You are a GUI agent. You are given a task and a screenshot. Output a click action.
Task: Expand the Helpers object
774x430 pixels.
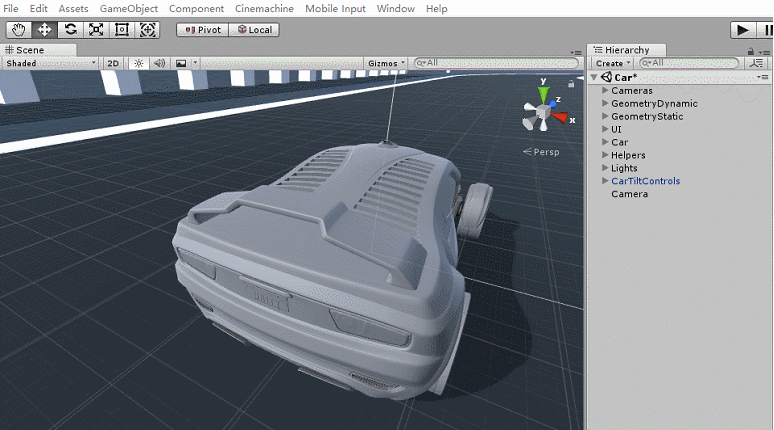pos(605,155)
